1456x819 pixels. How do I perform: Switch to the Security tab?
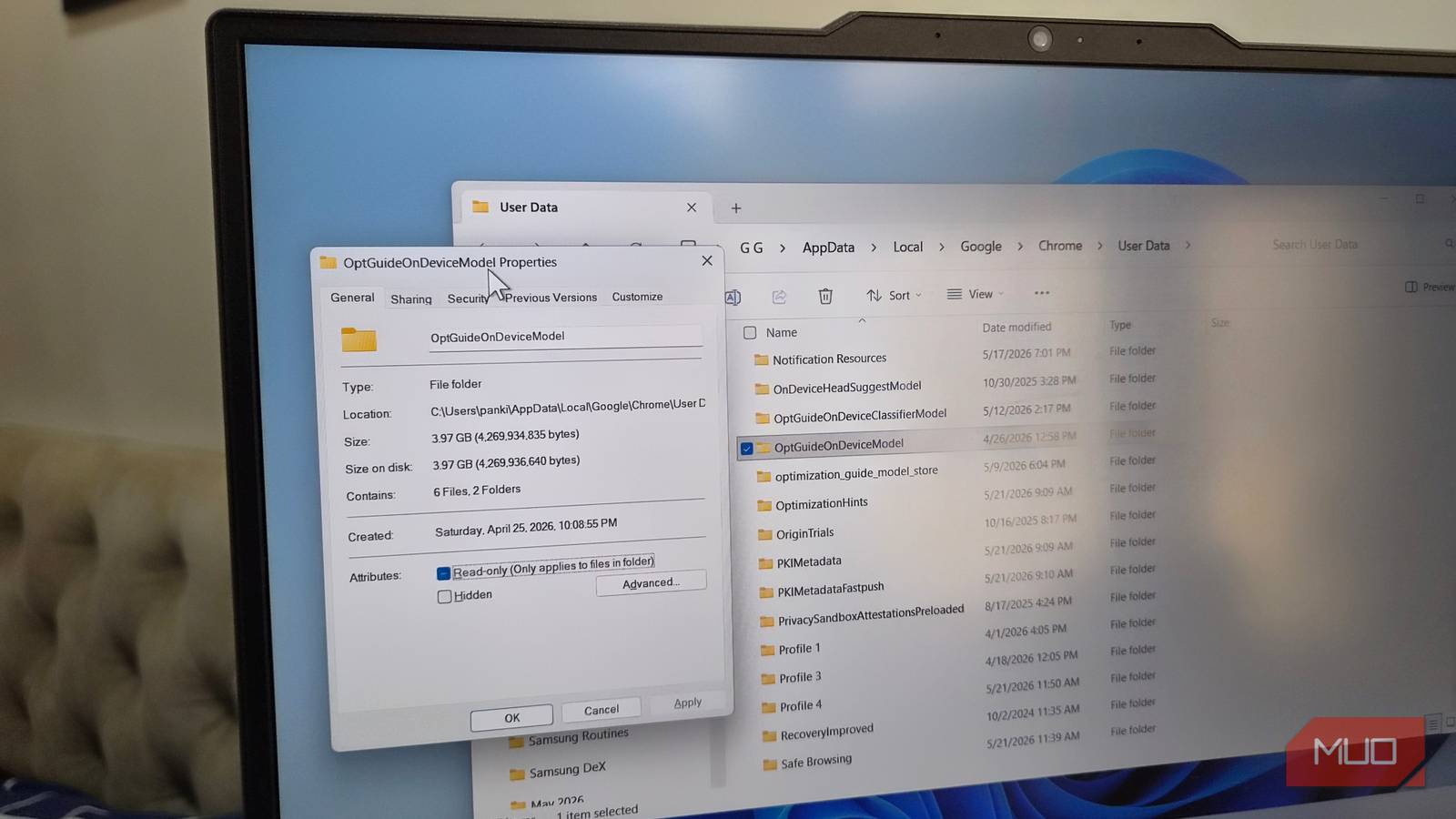click(x=468, y=298)
